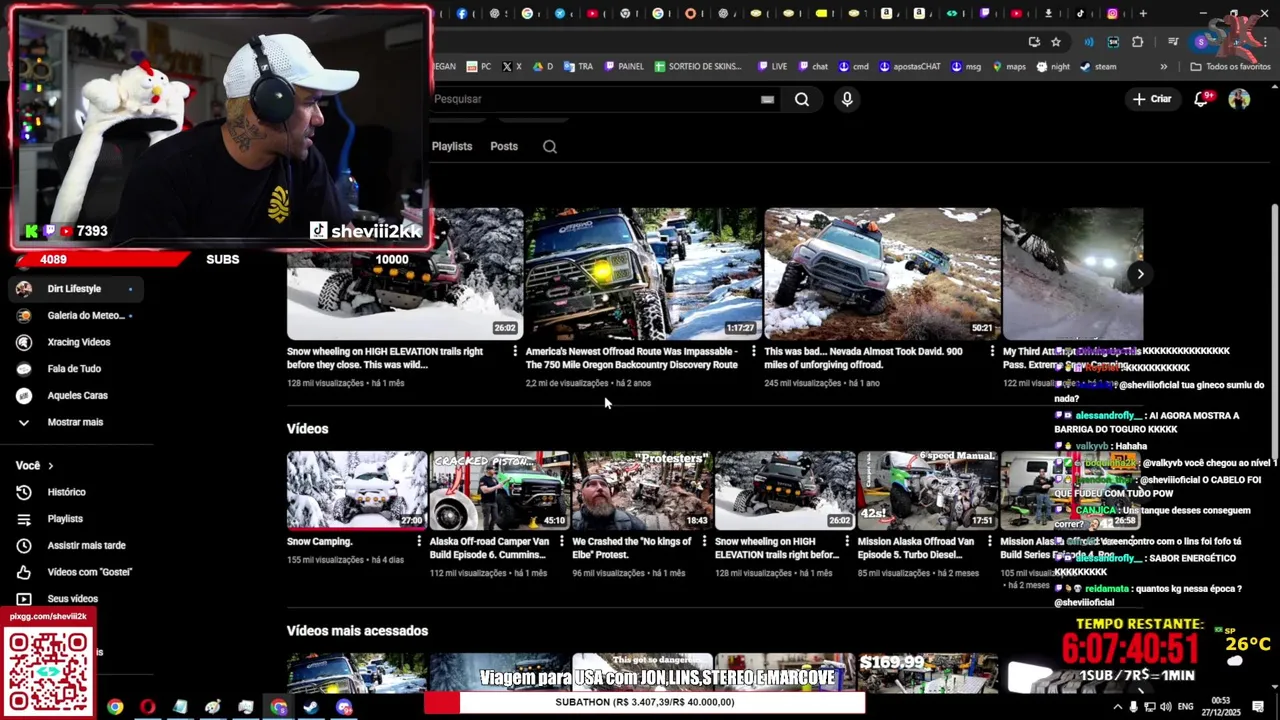Image resolution: width=1280 pixels, height=720 pixels.
Task: Open the Vídeos com "Gostei" thumbs-up icon
Action: (24, 572)
